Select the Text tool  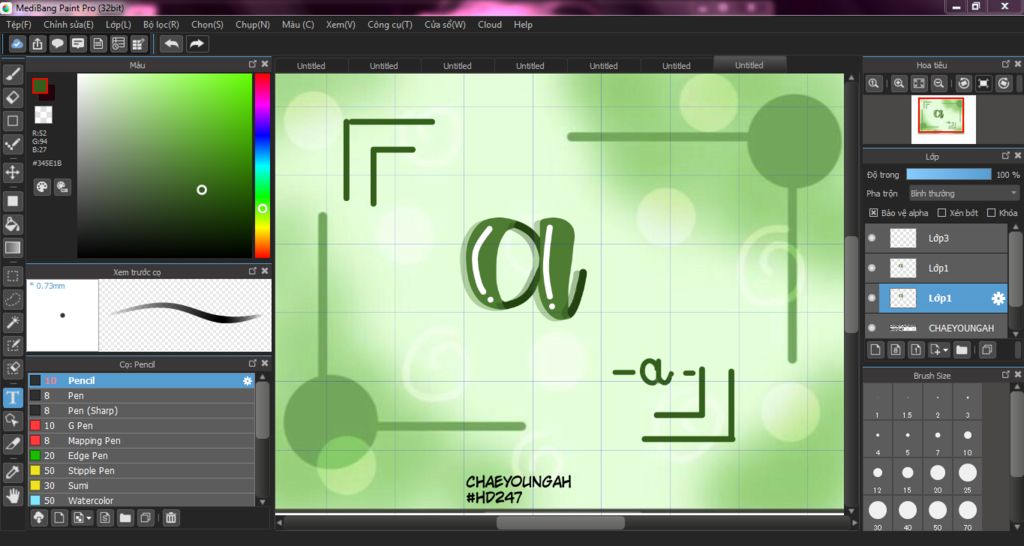pos(12,397)
